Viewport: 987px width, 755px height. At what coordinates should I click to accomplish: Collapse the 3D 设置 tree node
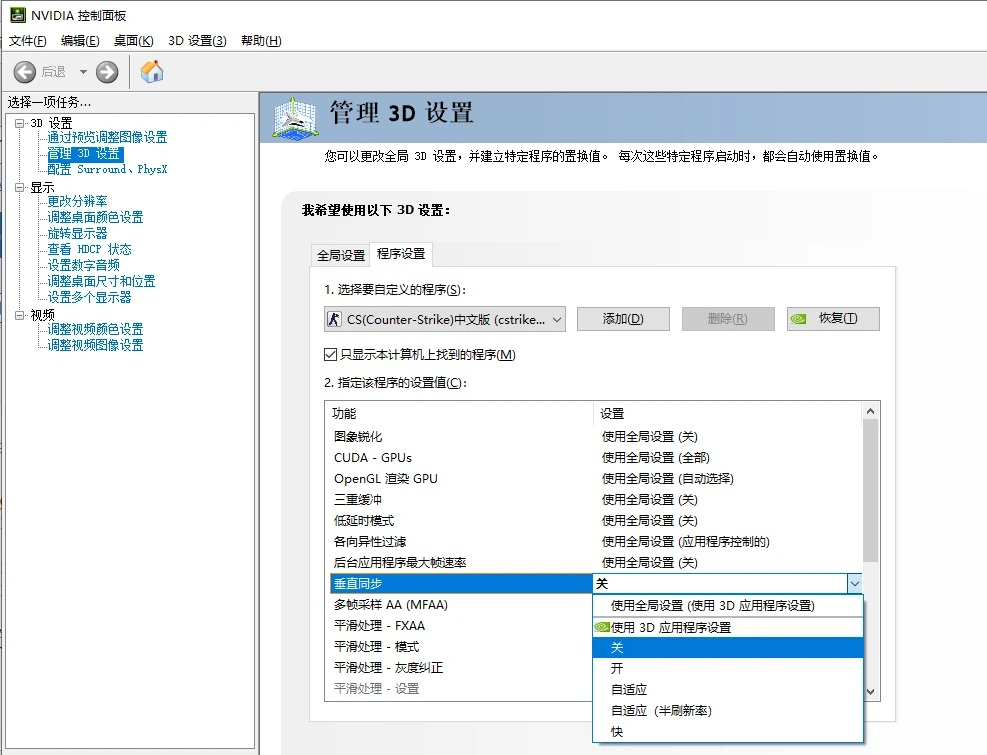[x=20, y=123]
